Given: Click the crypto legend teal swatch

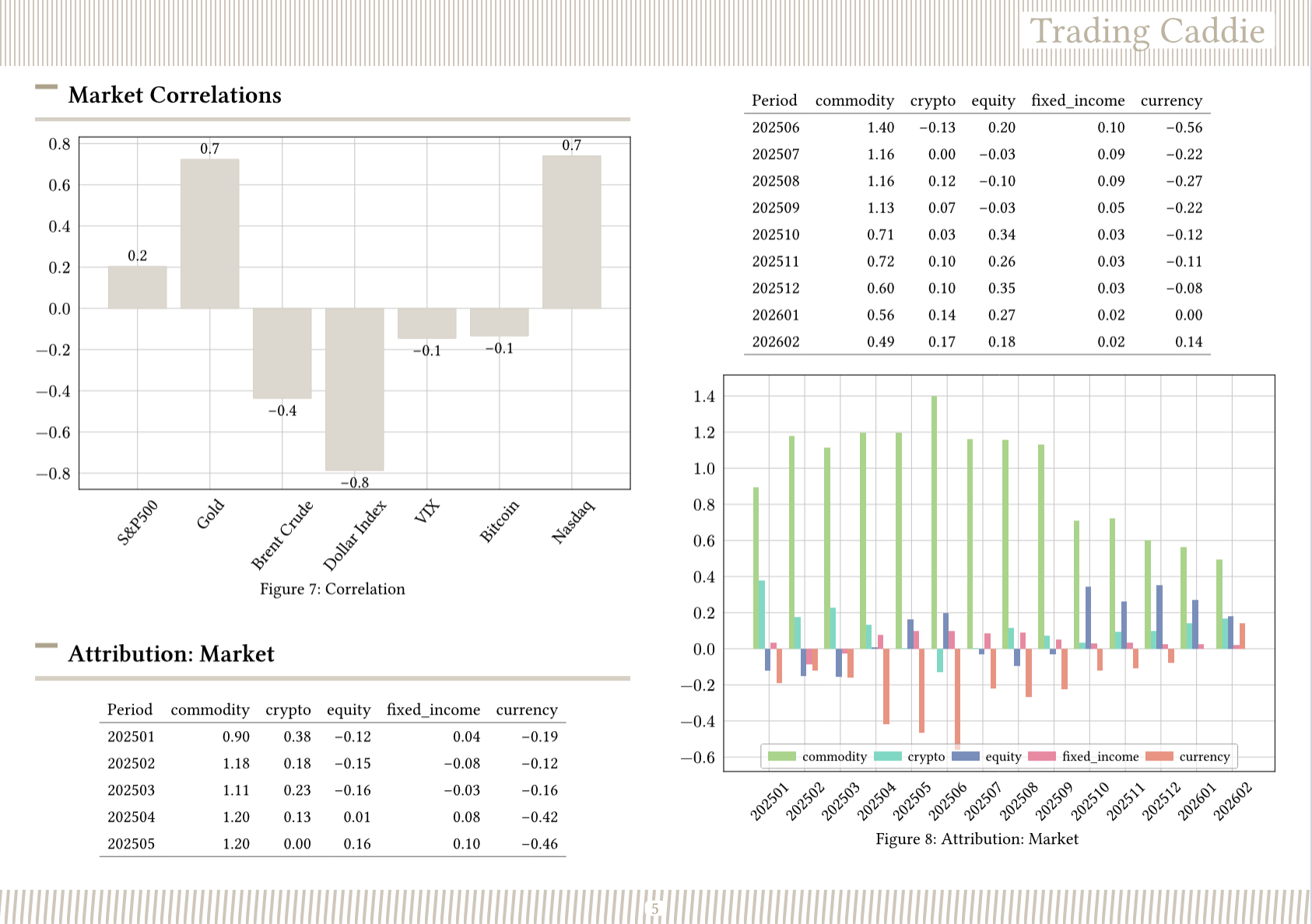Looking at the screenshot, I should 888,756.
